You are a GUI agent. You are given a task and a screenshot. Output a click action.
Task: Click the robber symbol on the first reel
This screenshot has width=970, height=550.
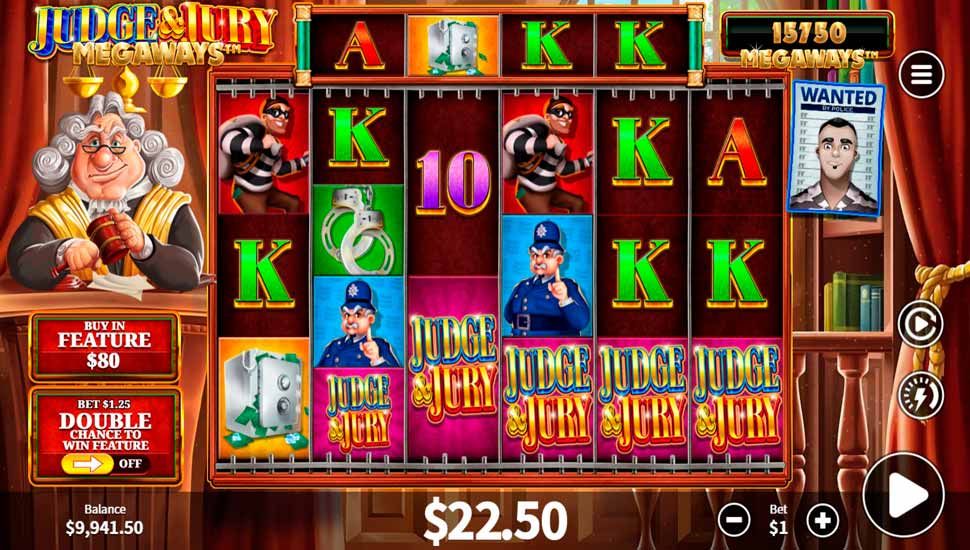(x=264, y=153)
